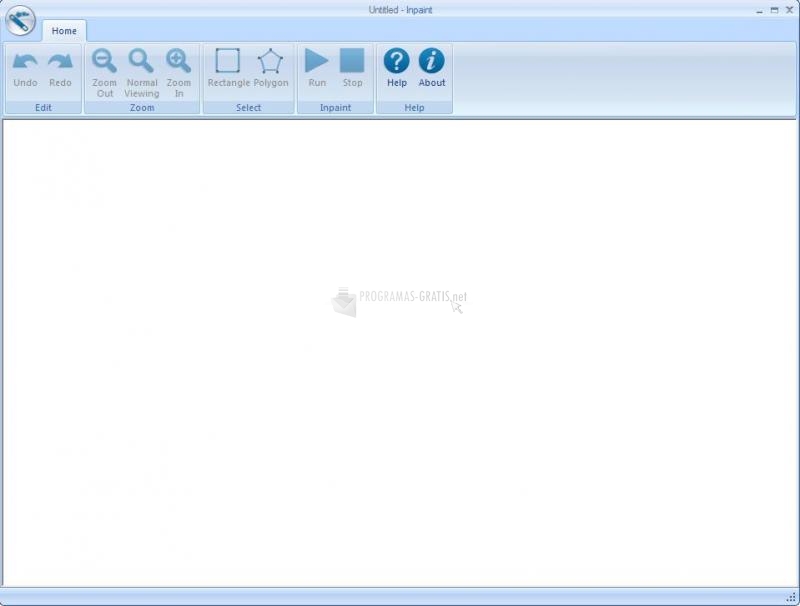Choose the Rectangle selection tool
This screenshot has width=800, height=606.
(x=228, y=61)
